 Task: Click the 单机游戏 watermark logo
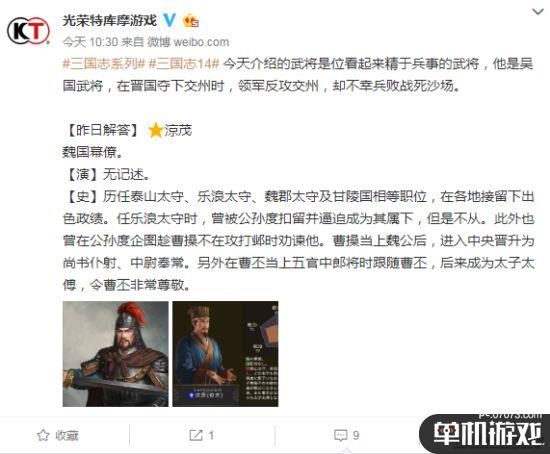pyautogui.click(x=486, y=434)
